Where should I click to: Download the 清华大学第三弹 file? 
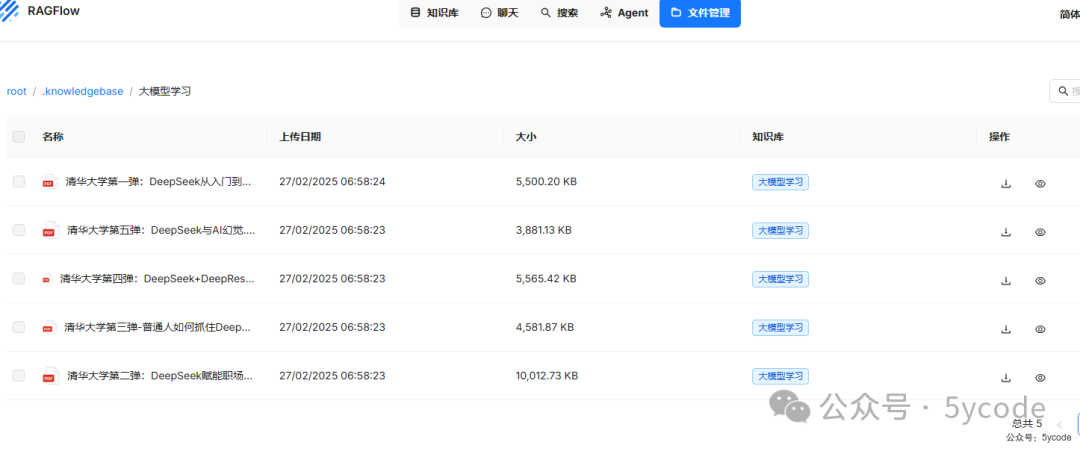coord(1006,329)
